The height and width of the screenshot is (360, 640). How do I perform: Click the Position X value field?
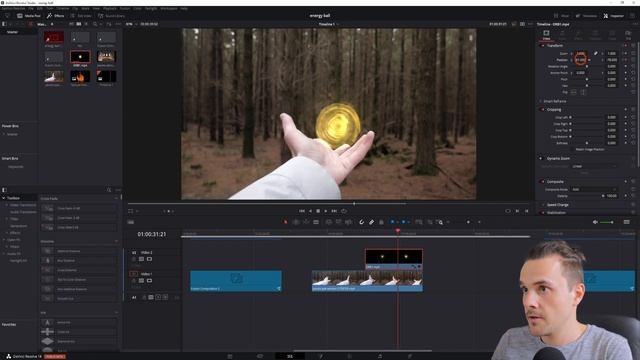[580, 60]
